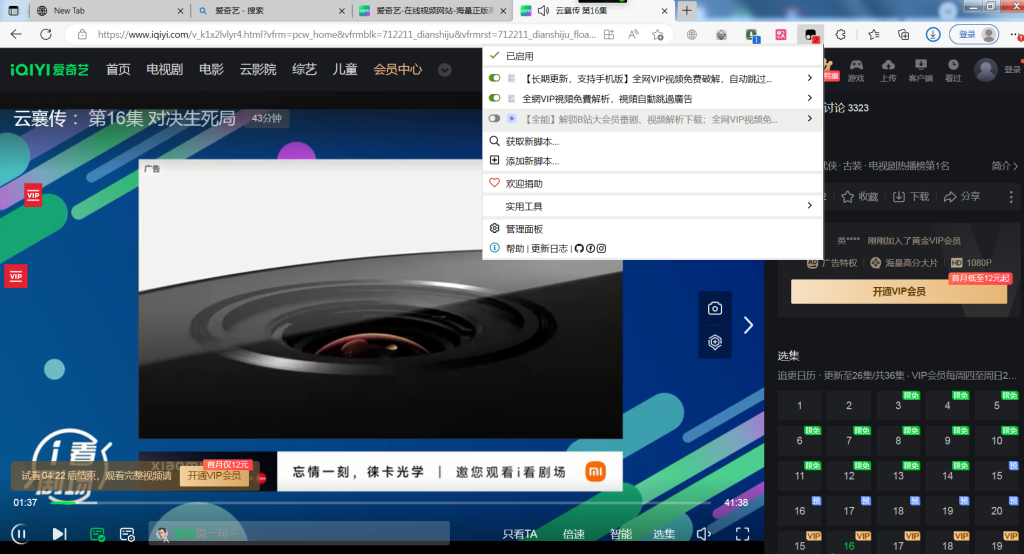1024x554 pixels.
Task: Click the iQIYI logo
Action: pos(50,69)
